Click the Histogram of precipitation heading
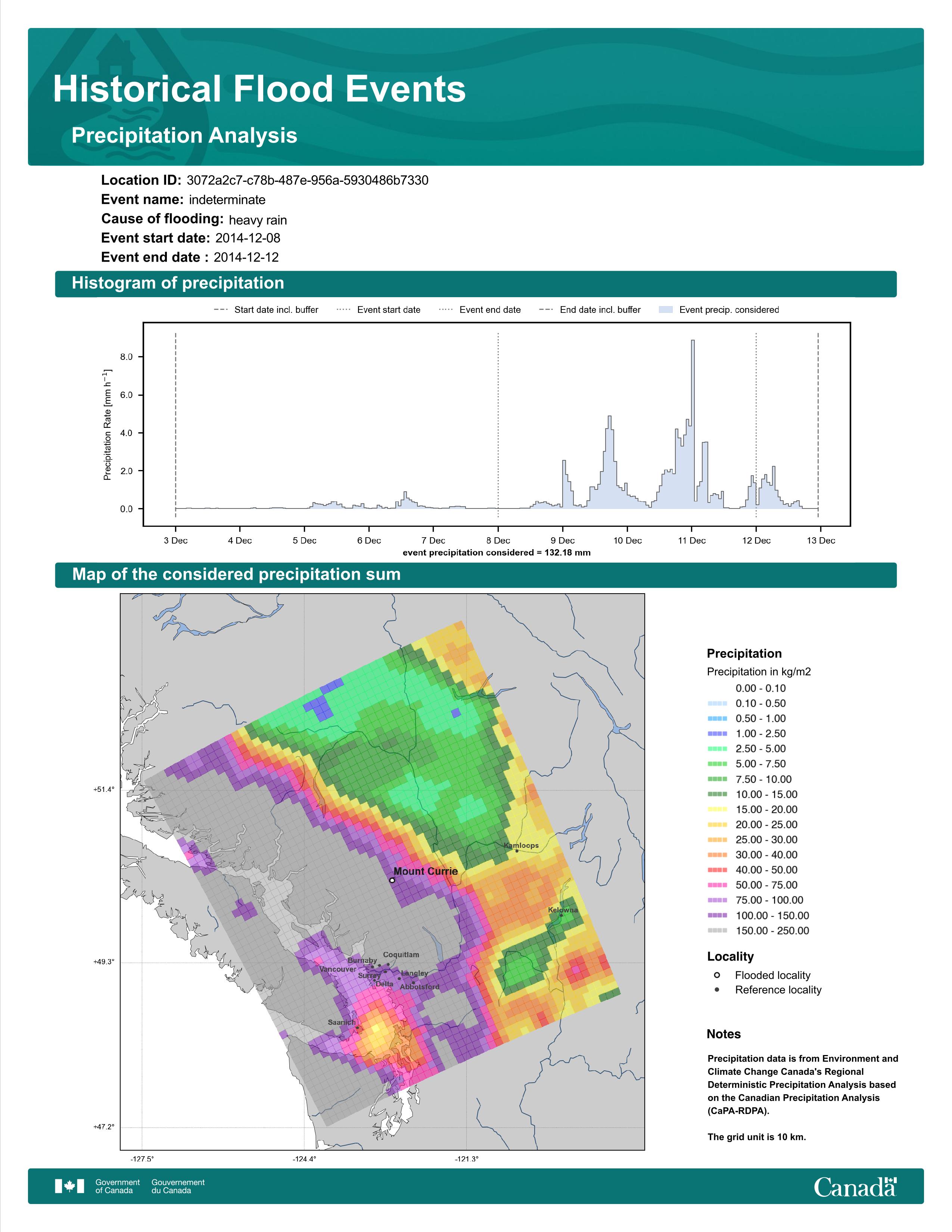The image size is (952, 1232). pyautogui.click(x=178, y=283)
